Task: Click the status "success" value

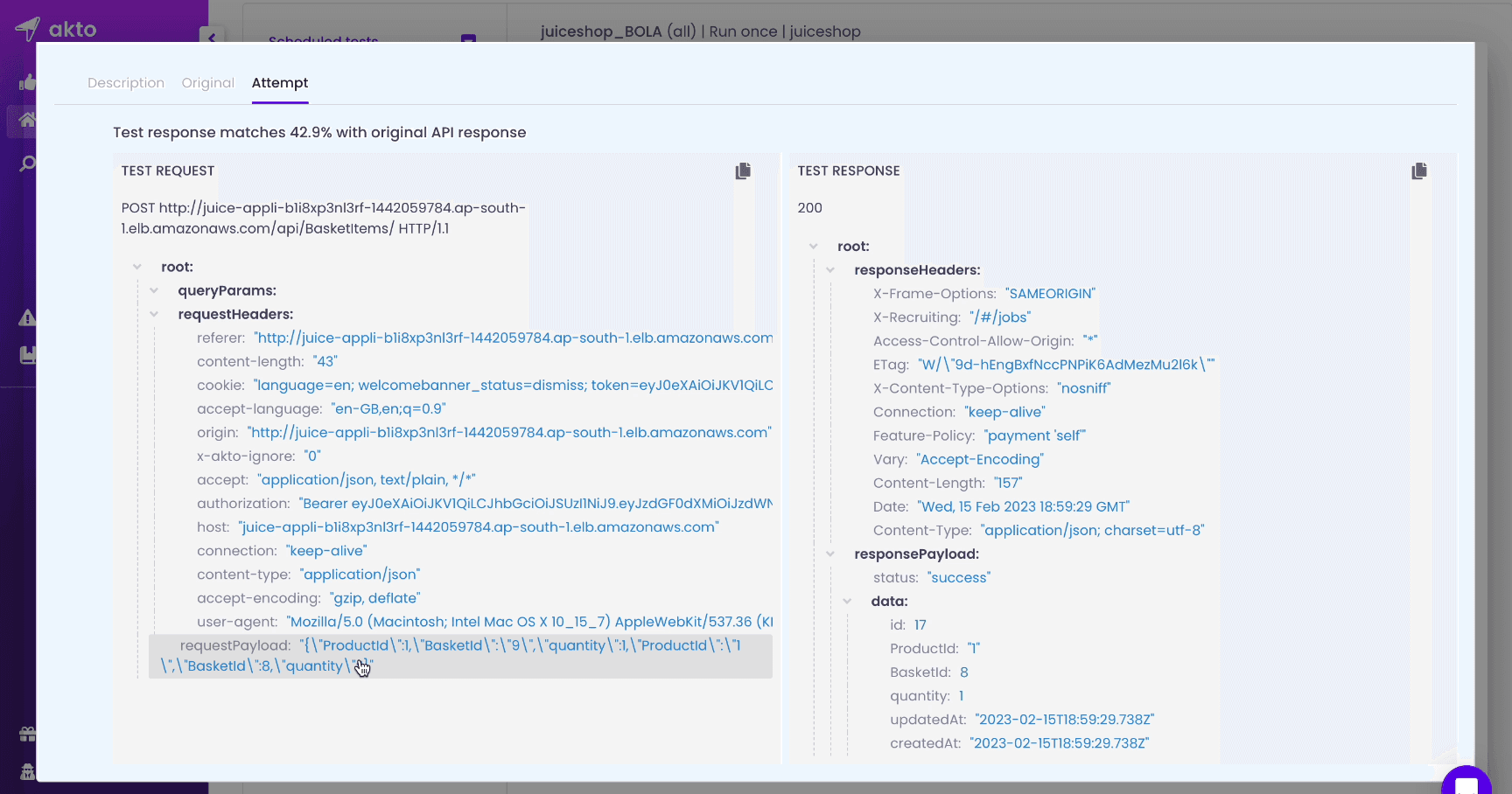Action: 959,576
